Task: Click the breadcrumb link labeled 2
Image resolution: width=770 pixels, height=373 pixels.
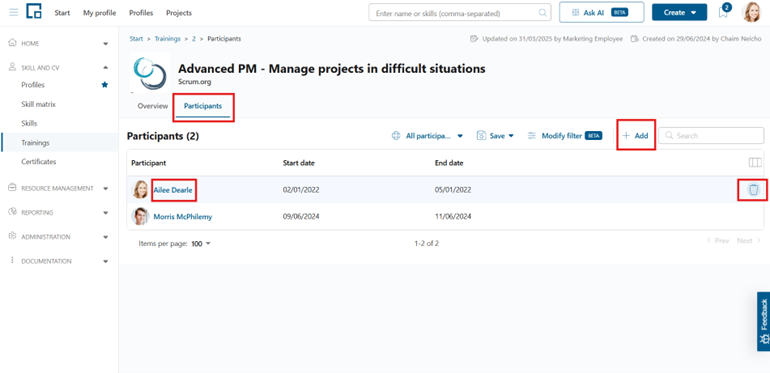Action: [x=193, y=38]
